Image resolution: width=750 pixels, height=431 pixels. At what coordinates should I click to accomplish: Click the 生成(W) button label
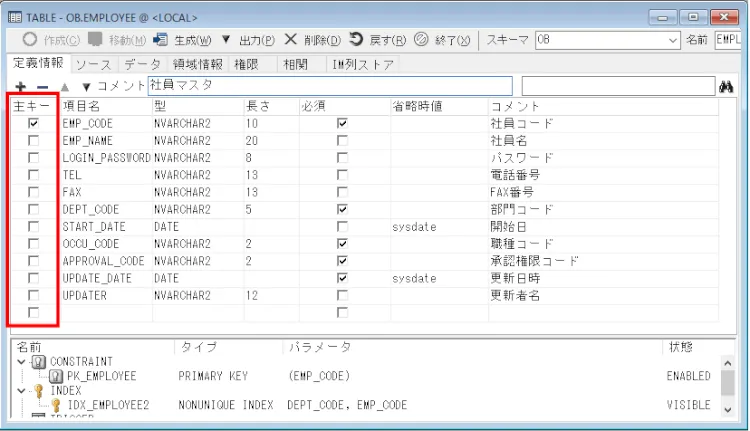tap(192, 41)
